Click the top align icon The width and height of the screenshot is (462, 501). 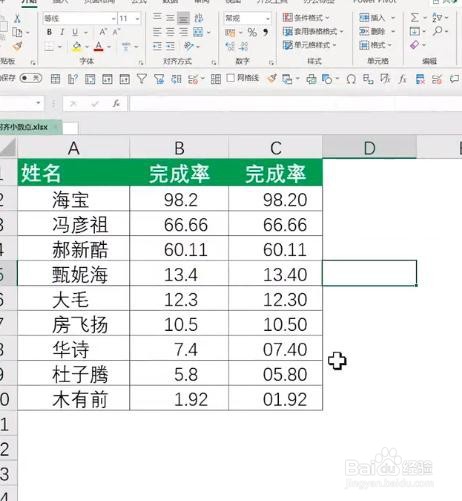pos(157,17)
